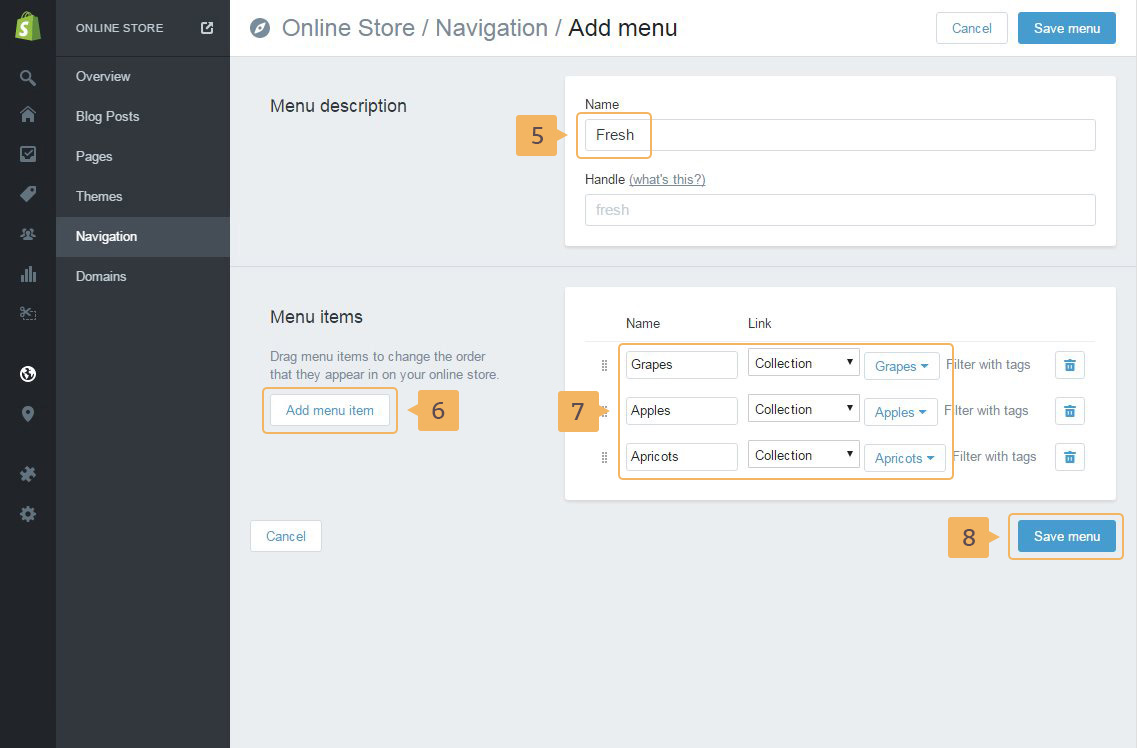Image resolution: width=1137 pixels, height=748 pixels.
Task: Delete the Apricots menu item with trash icon
Action: [x=1069, y=457]
